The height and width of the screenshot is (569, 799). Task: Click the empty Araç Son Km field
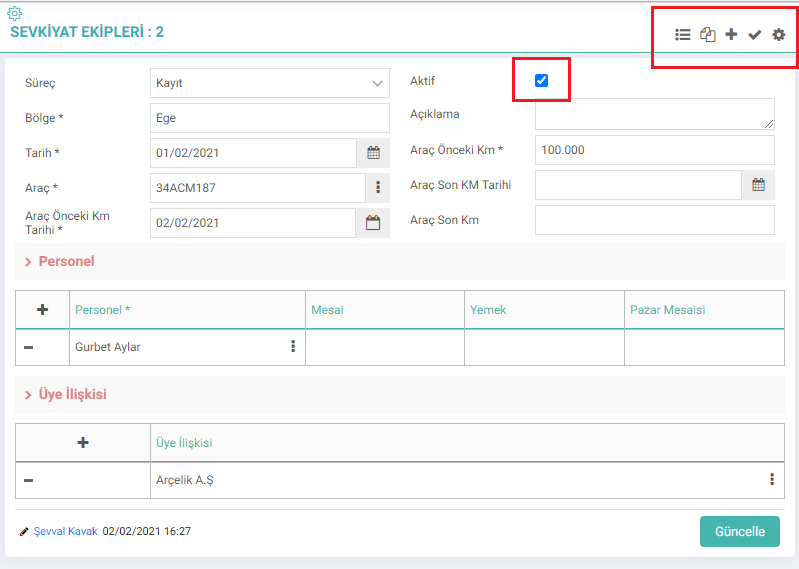(x=655, y=220)
